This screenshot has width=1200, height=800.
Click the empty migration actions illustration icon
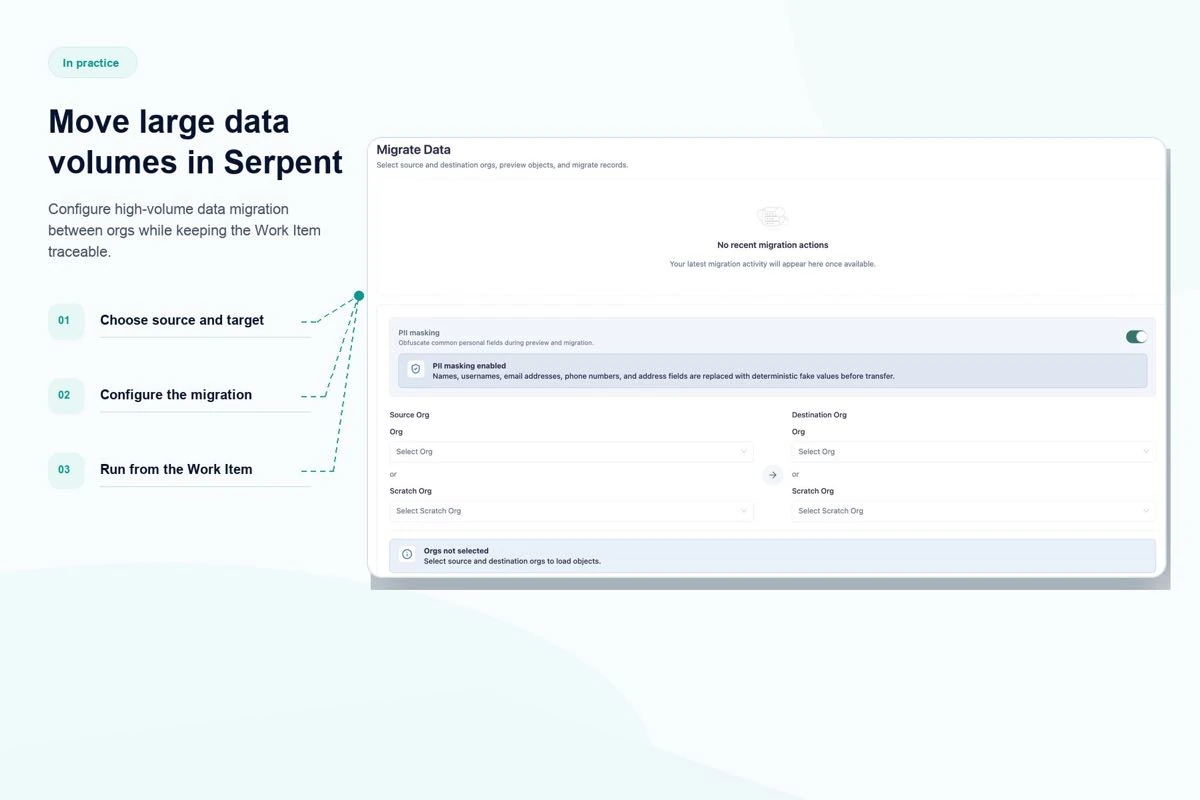(772, 216)
